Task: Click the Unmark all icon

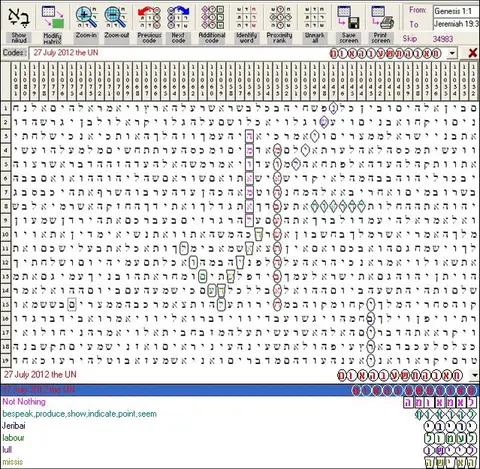Action: [314, 17]
